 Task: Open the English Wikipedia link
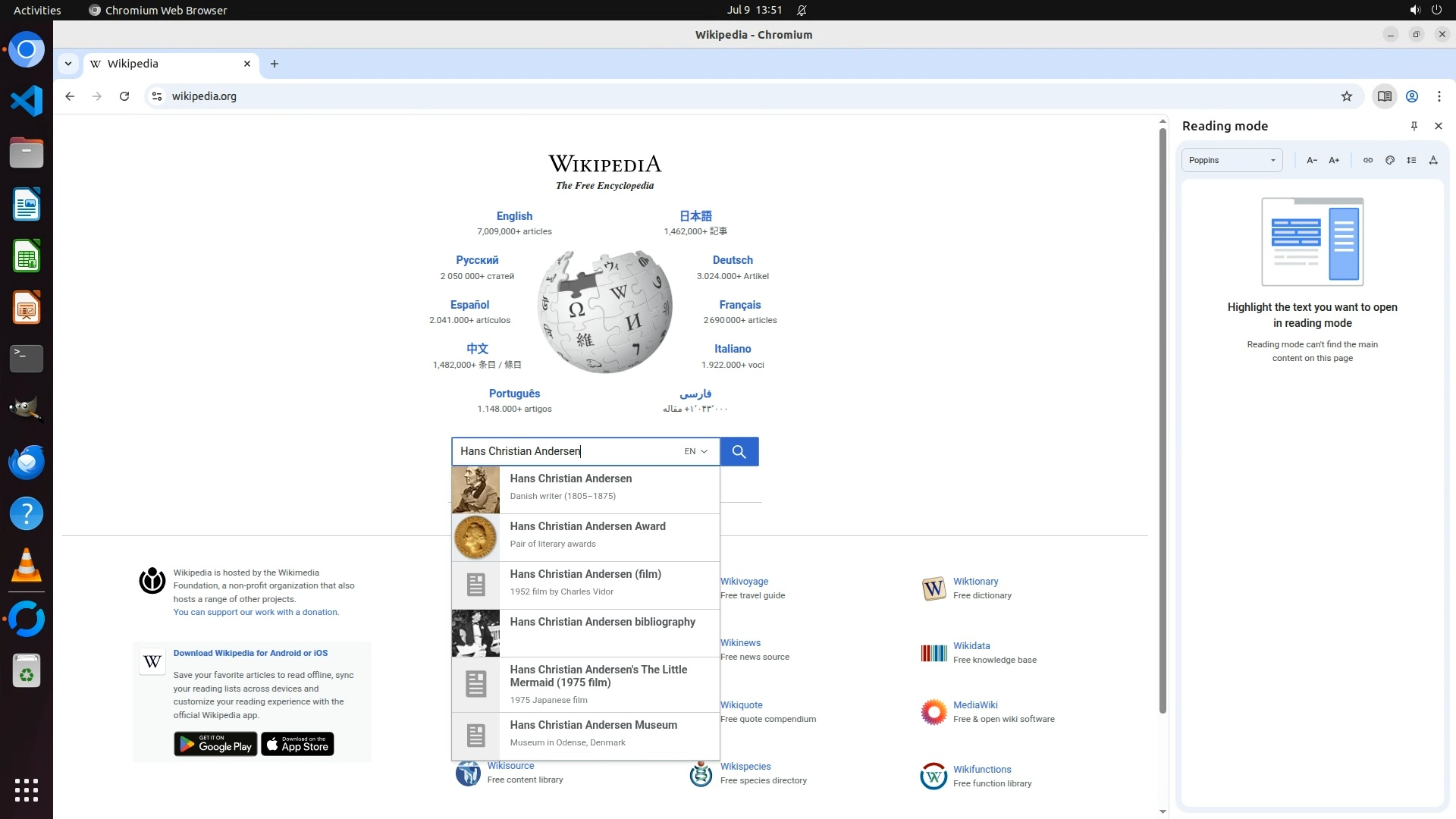514,216
